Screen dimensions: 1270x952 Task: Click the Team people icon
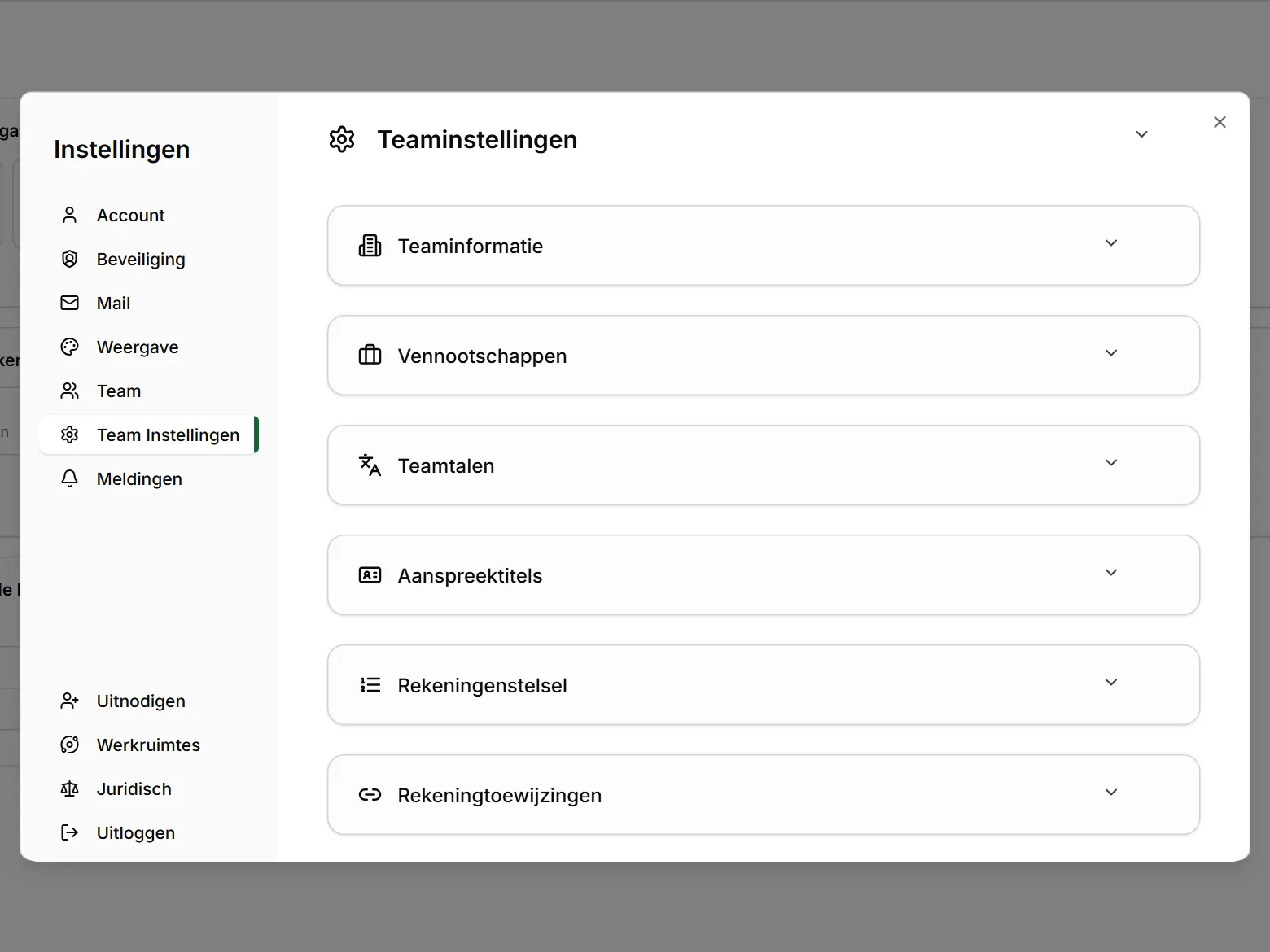point(70,391)
